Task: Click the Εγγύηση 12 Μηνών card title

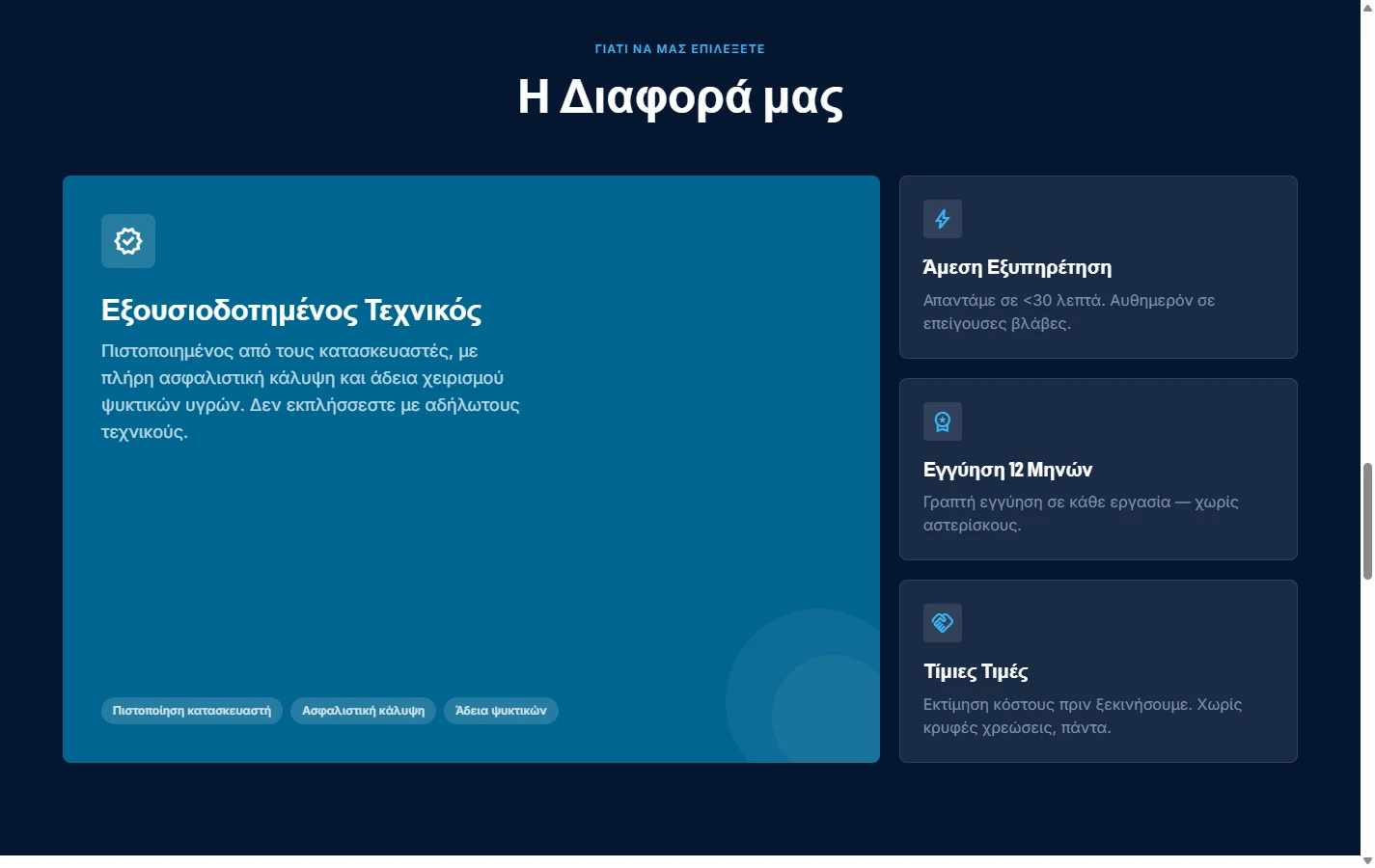Action: click(x=1007, y=470)
